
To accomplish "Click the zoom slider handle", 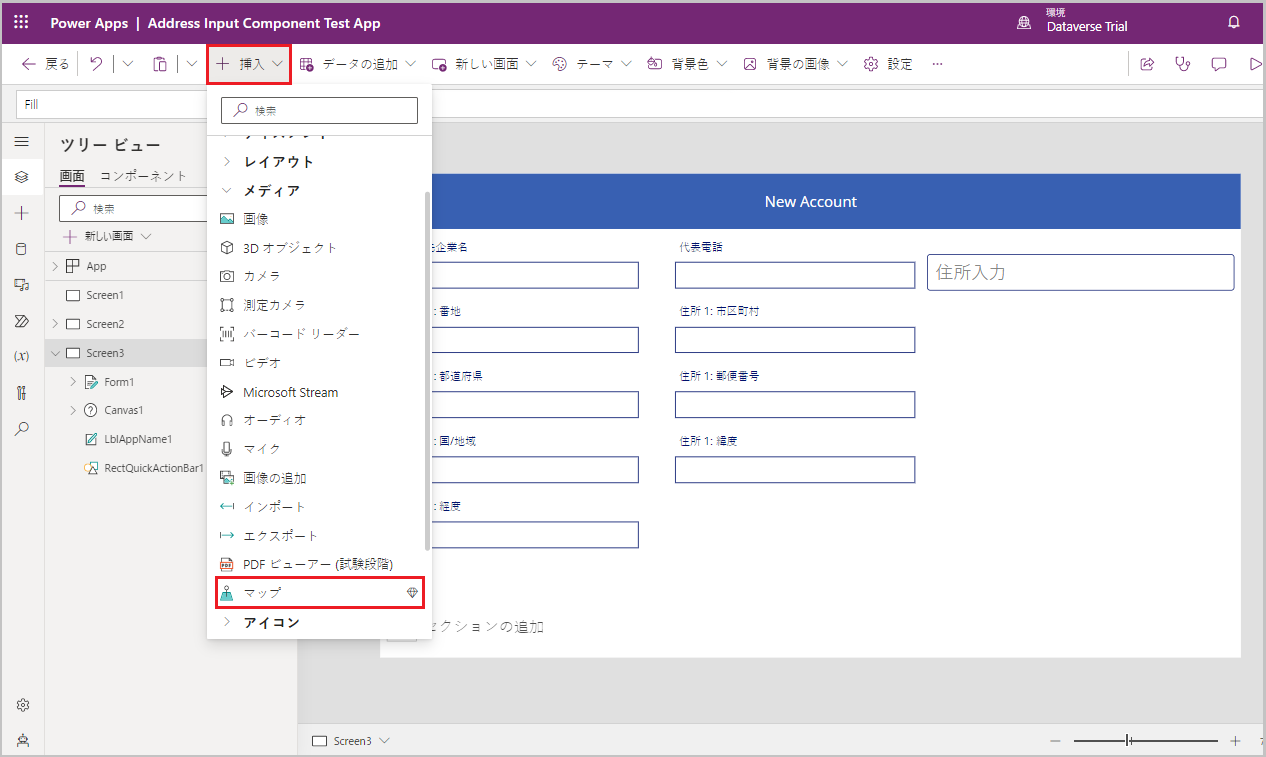I will pos(1128,741).
